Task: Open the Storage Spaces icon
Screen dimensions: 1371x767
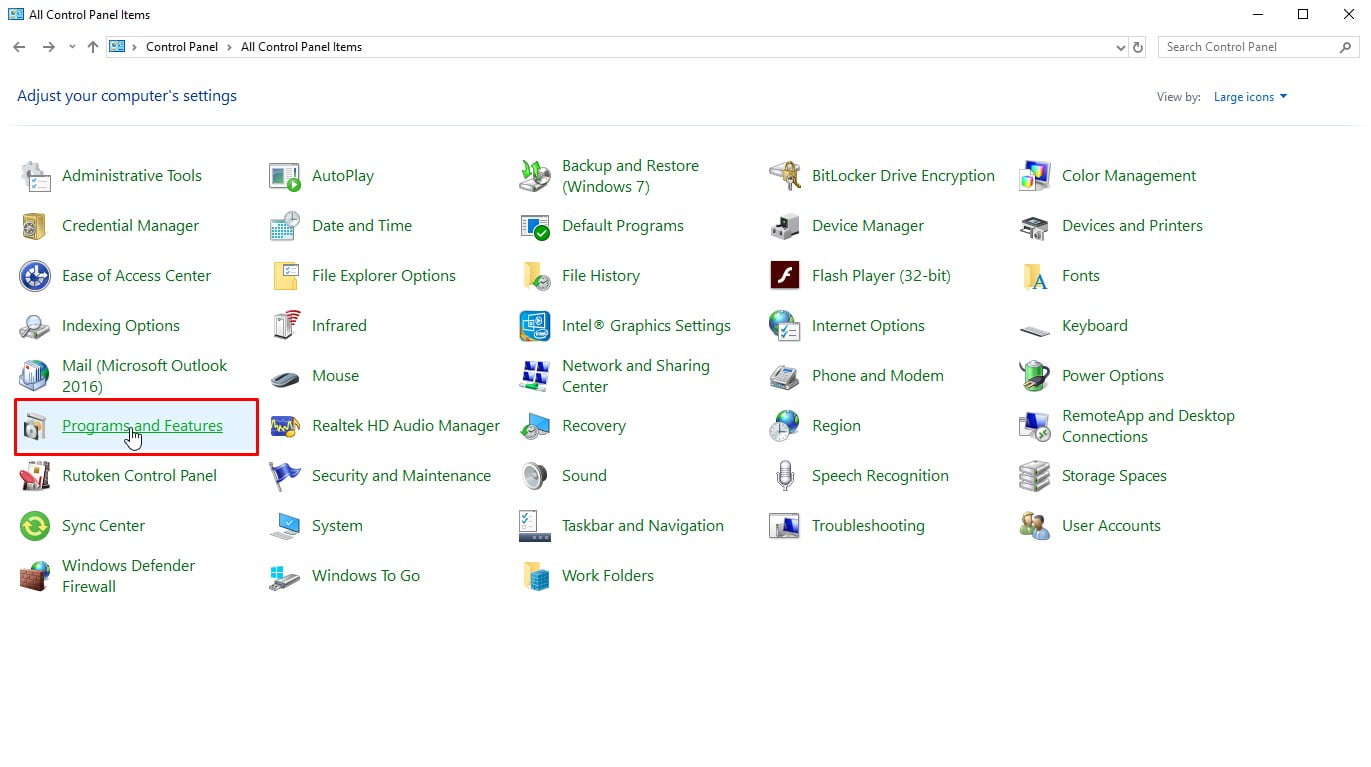Action: 1035,476
